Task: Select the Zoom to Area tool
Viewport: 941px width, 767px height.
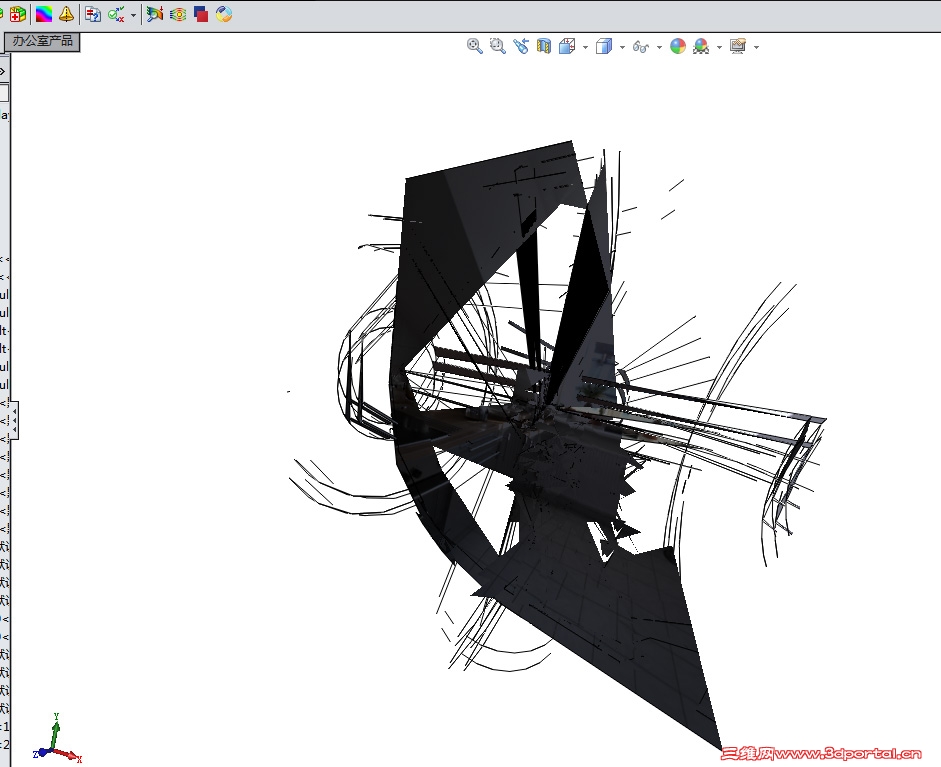Action: coord(498,46)
